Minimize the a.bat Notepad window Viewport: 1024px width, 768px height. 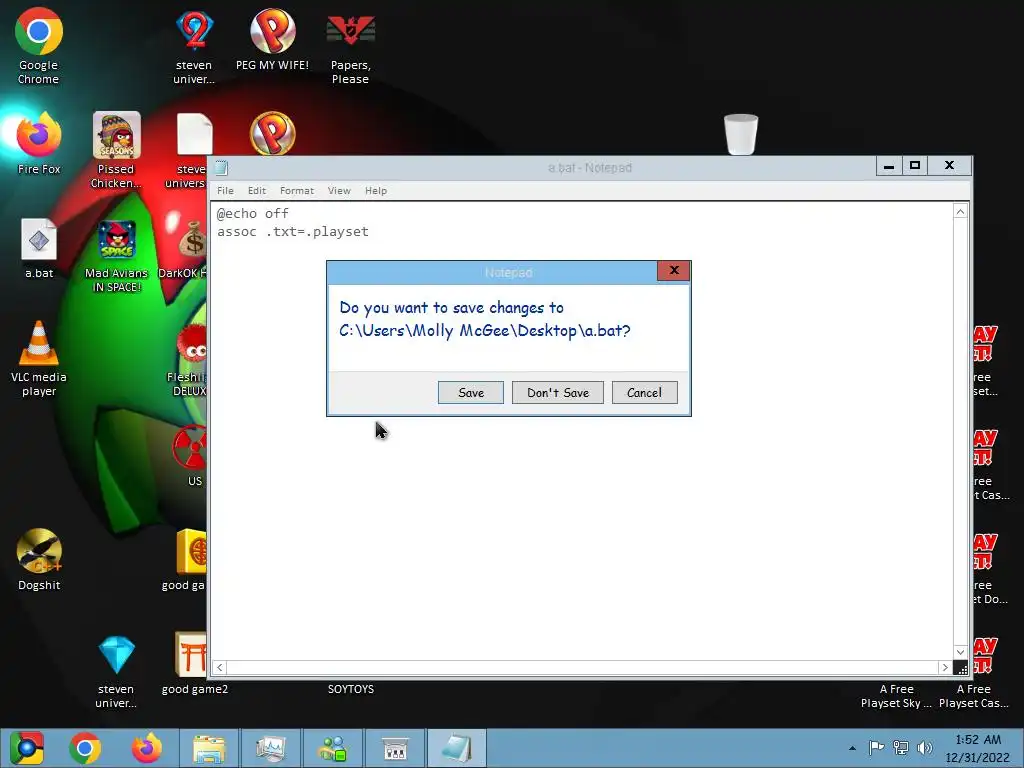(889, 166)
